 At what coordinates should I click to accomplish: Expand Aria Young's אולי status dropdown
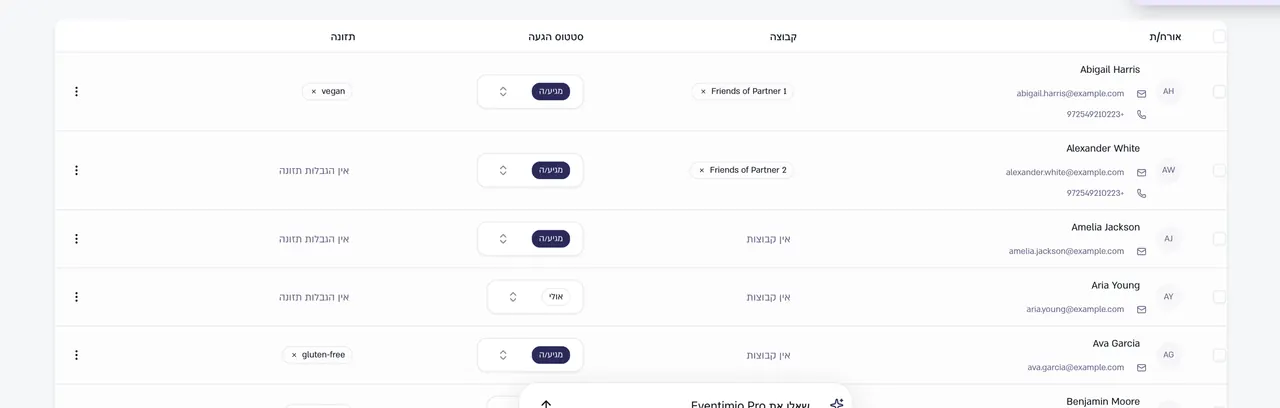click(535, 297)
